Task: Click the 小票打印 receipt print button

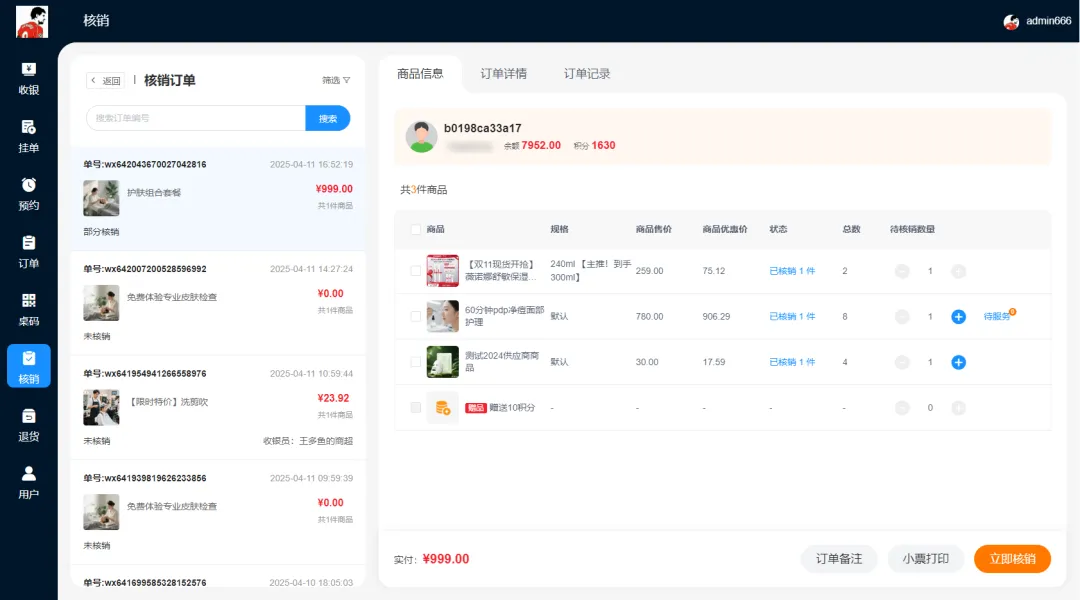Action: [x=926, y=559]
